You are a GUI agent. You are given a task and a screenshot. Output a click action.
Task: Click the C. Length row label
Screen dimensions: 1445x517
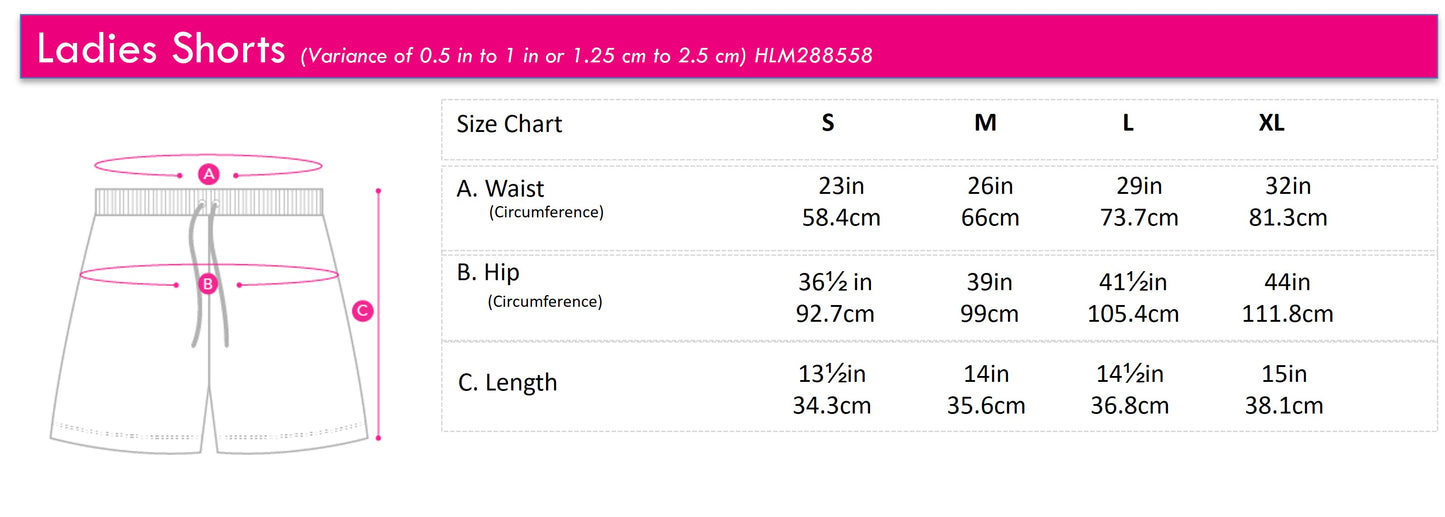(x=508, y=383)
